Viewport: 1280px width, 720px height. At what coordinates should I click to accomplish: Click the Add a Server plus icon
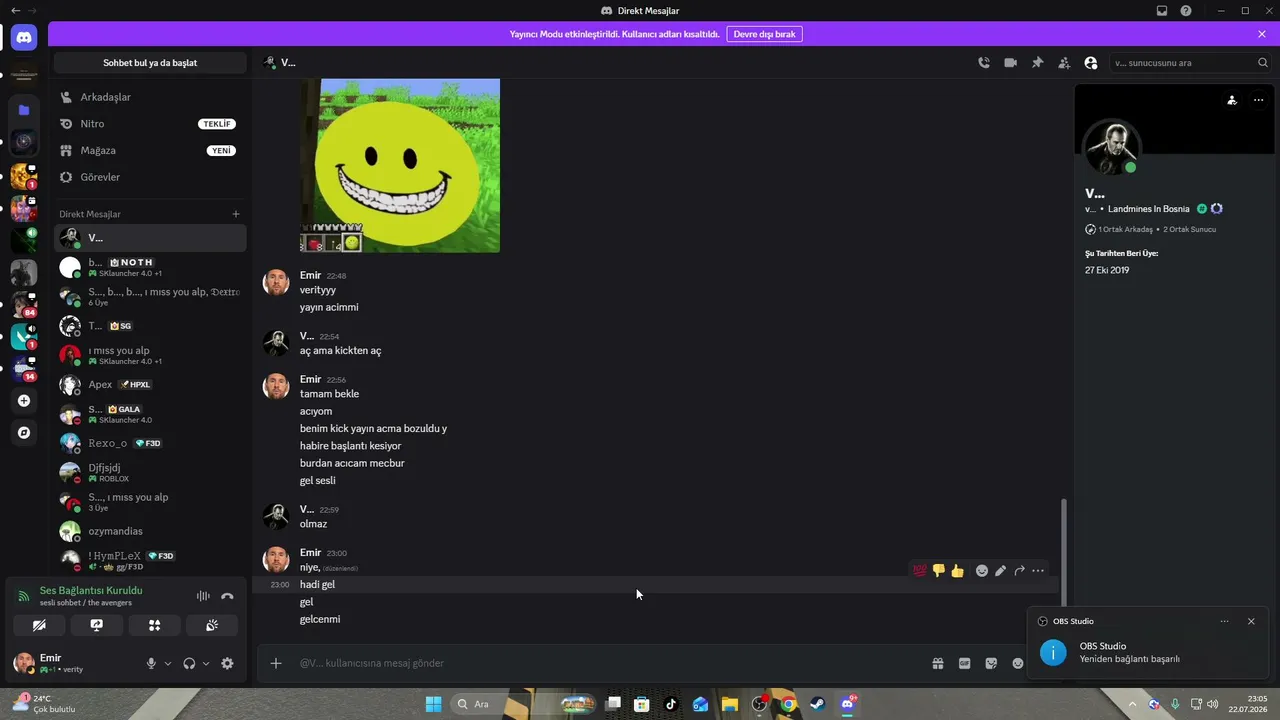coord(24,401)
